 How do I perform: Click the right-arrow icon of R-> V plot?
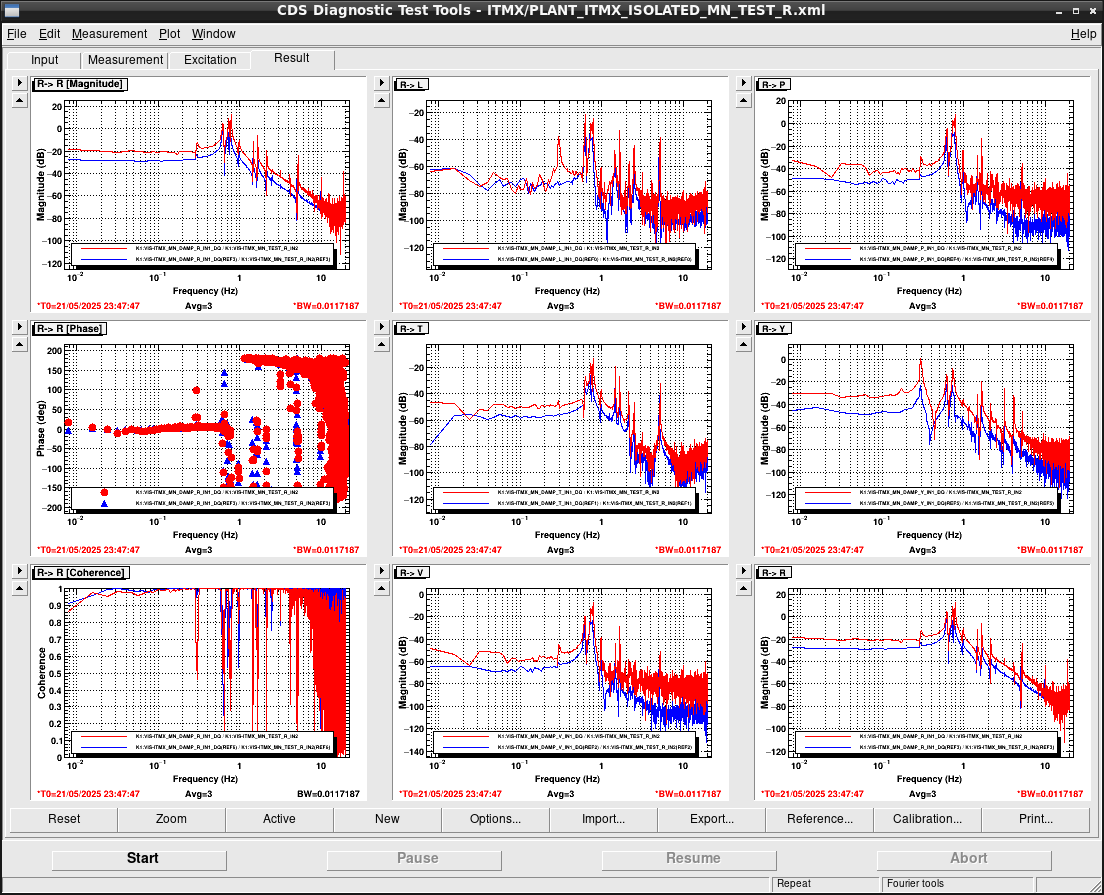point(382,571)
